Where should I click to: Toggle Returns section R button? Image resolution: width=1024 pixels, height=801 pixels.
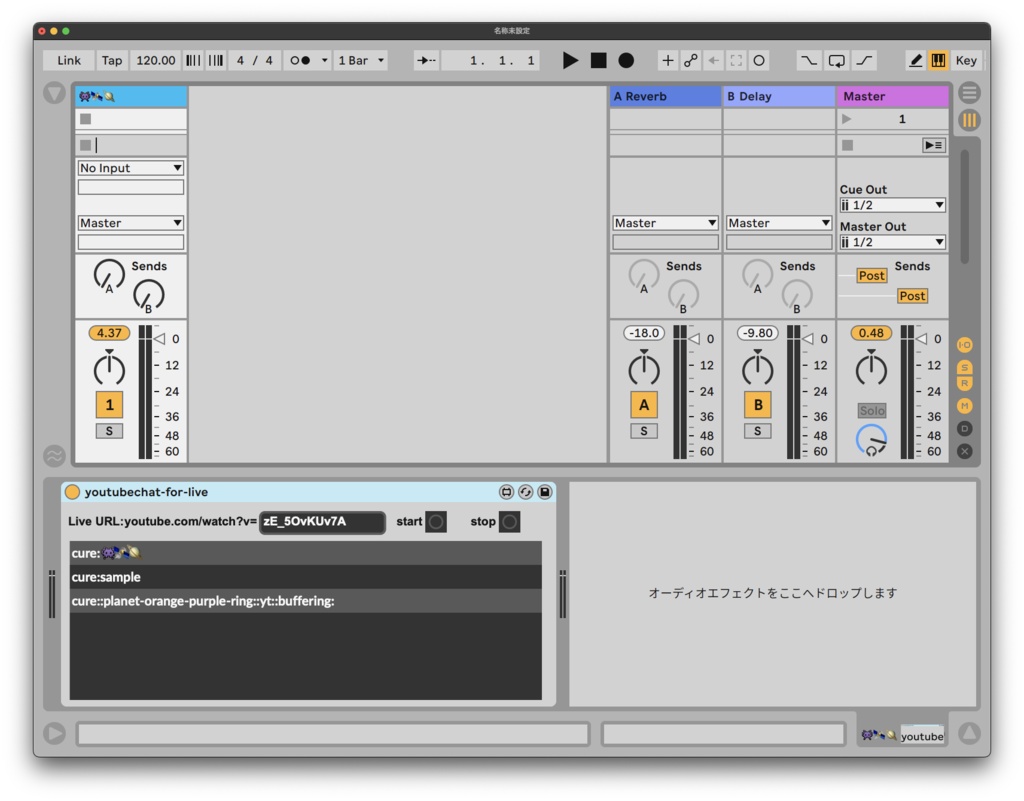click(x=965, y=384)
